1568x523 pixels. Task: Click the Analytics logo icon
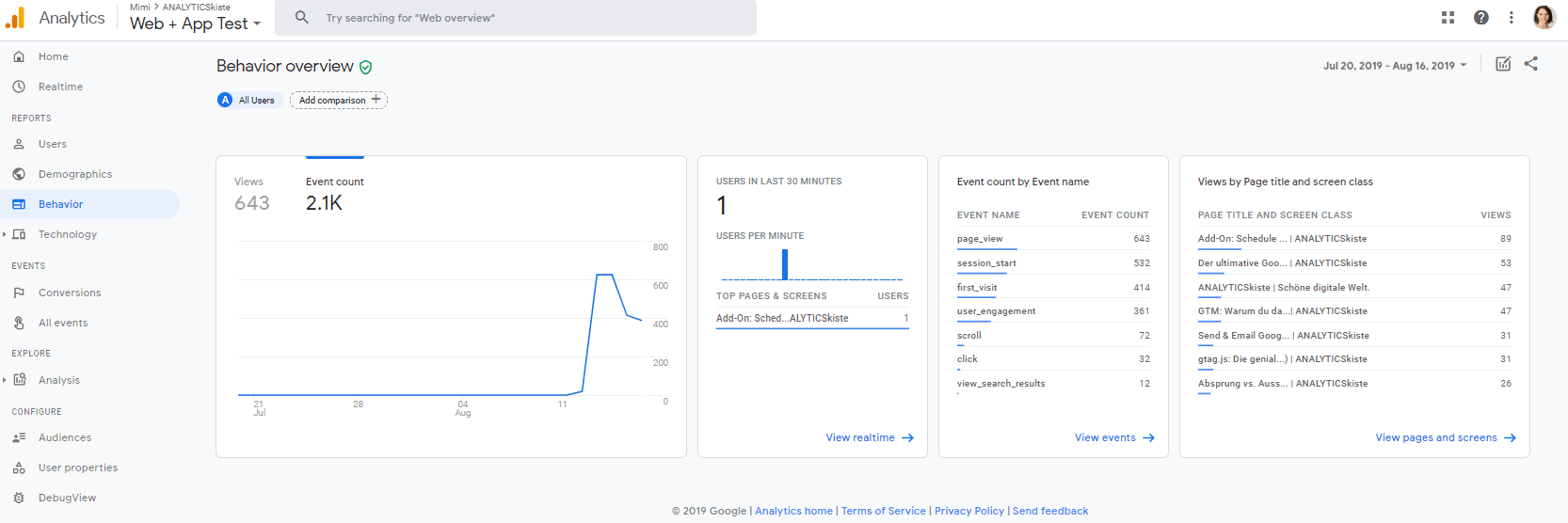coord(15,18)
